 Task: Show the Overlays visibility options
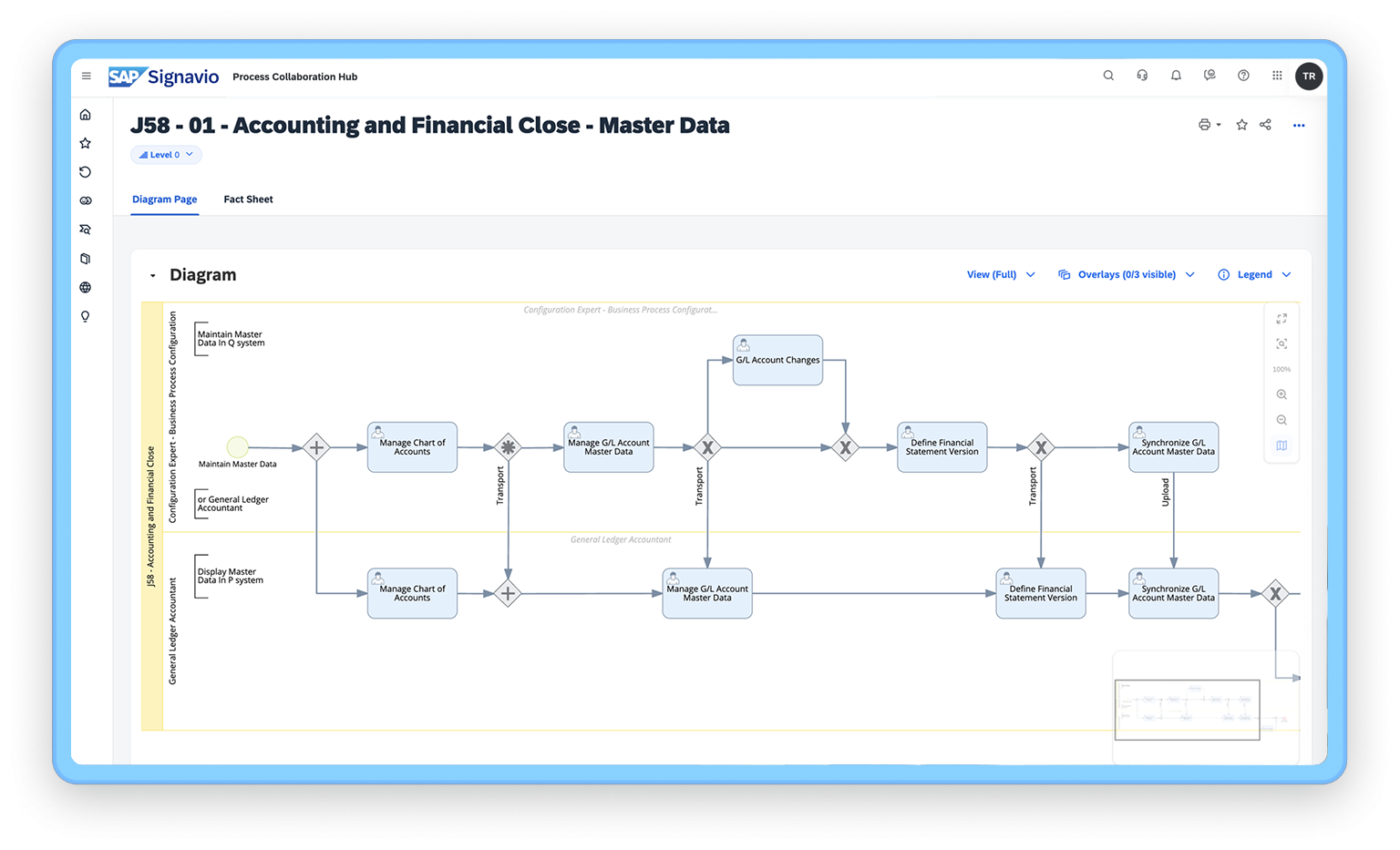pos(1126,274)
